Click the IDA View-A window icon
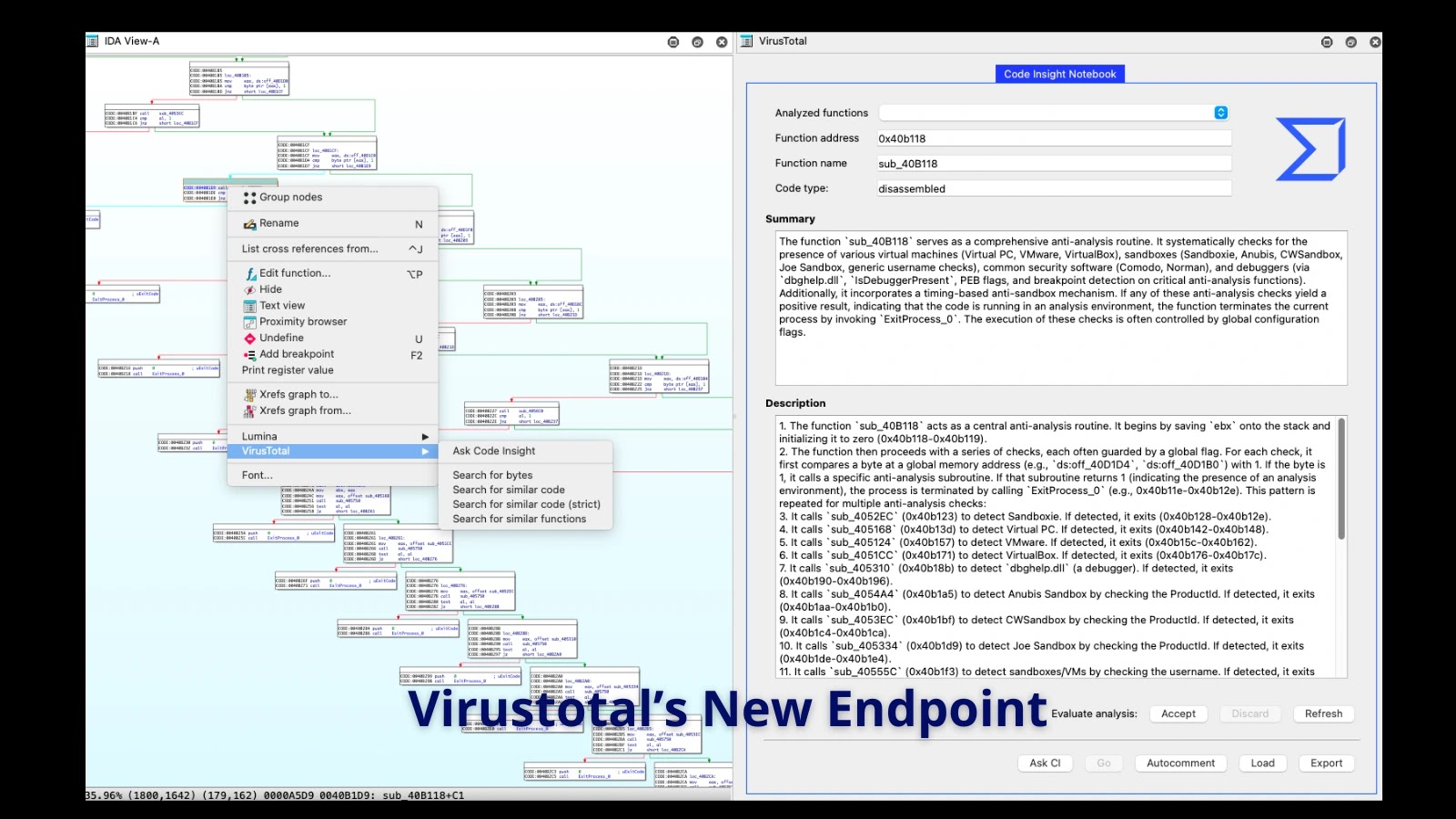1456x819 pixels. (x=92, y=41)
